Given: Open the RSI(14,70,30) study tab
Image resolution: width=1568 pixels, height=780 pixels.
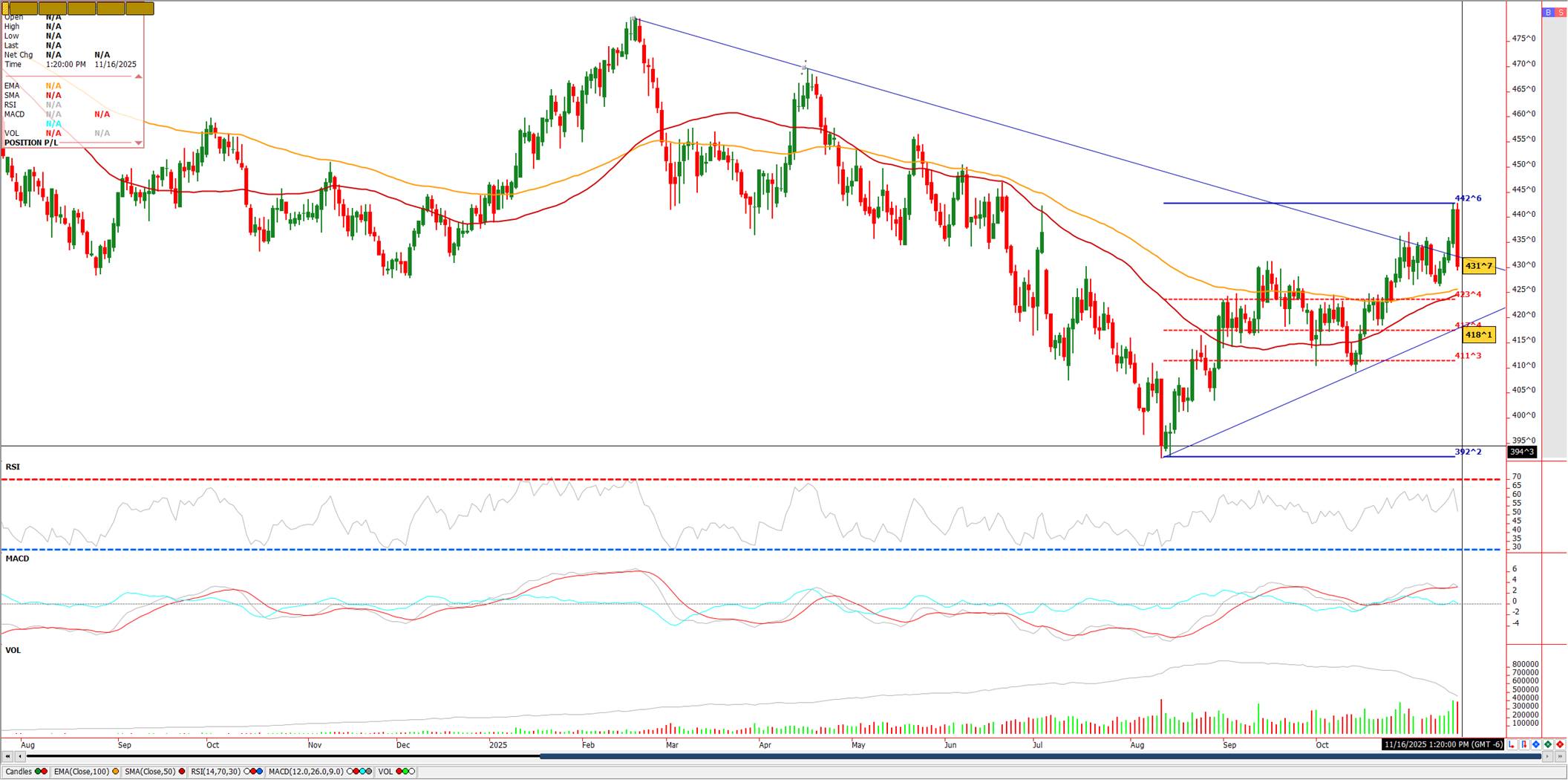Looking at the screenshot, I should pos(227,772).
